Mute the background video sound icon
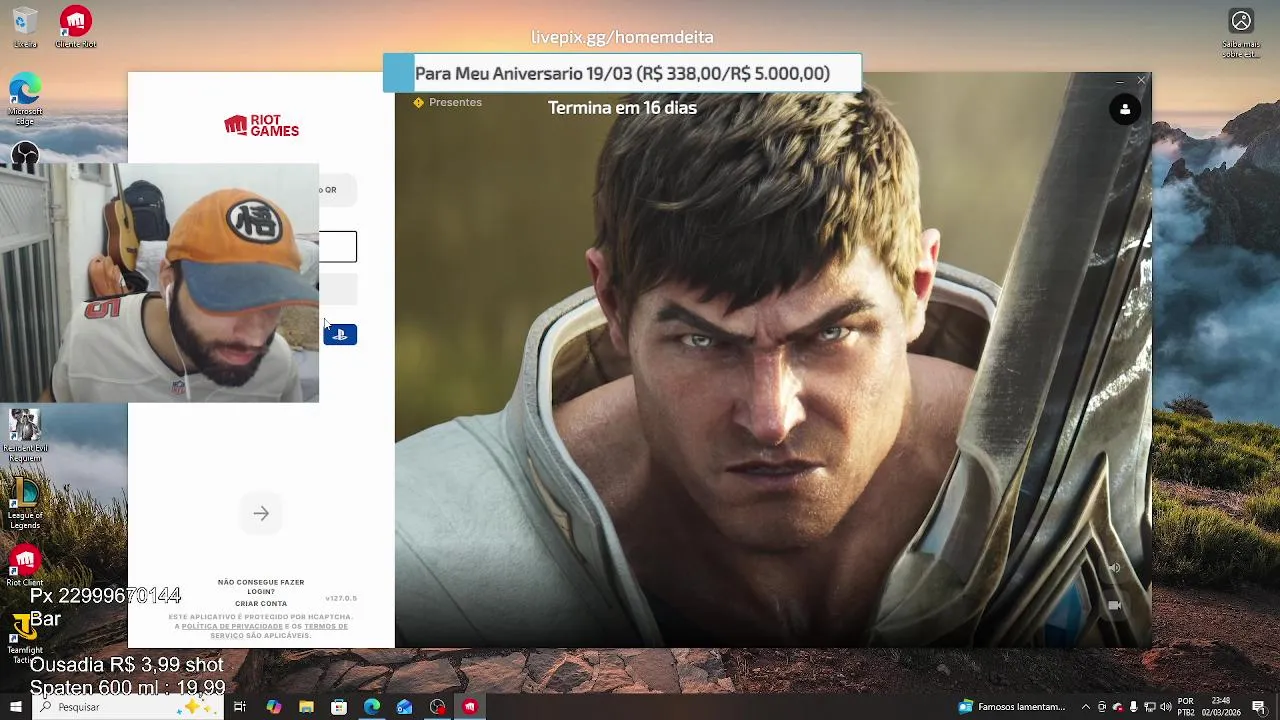The width and height of the screenshot is (1280, 720). click(1114, 568)
